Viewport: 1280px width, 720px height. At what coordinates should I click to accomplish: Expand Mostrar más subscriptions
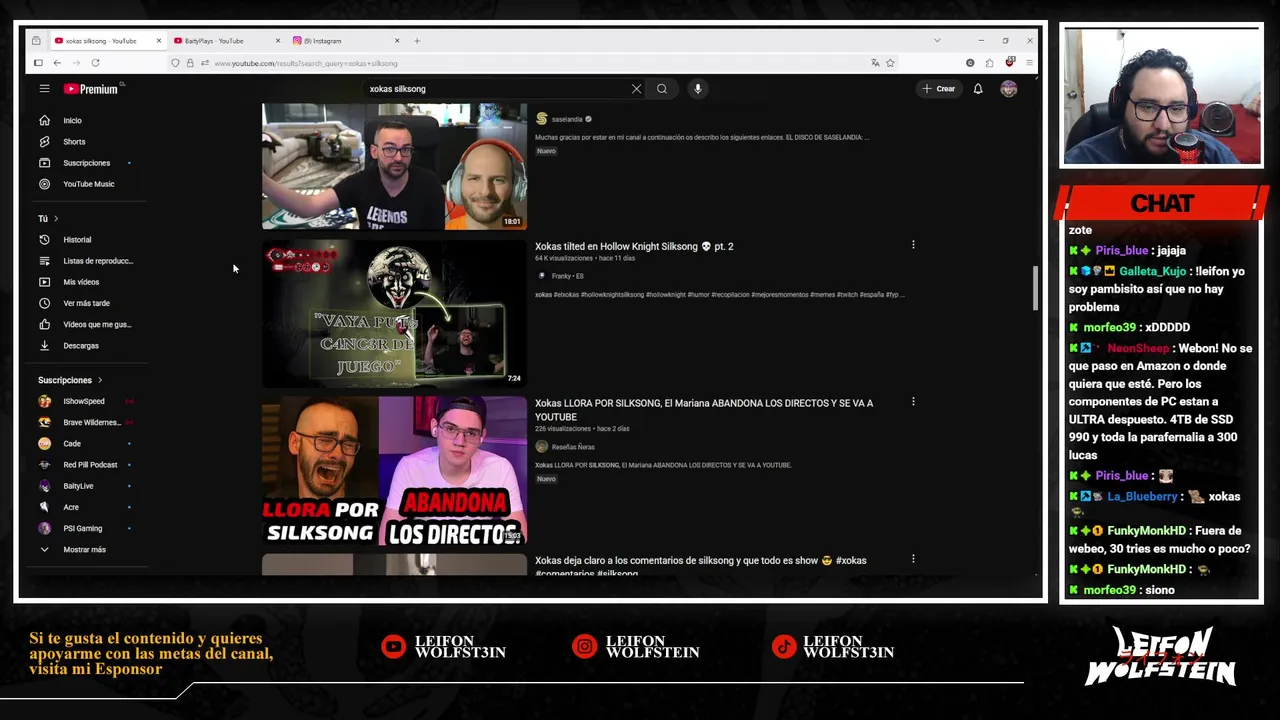(85, 550)
